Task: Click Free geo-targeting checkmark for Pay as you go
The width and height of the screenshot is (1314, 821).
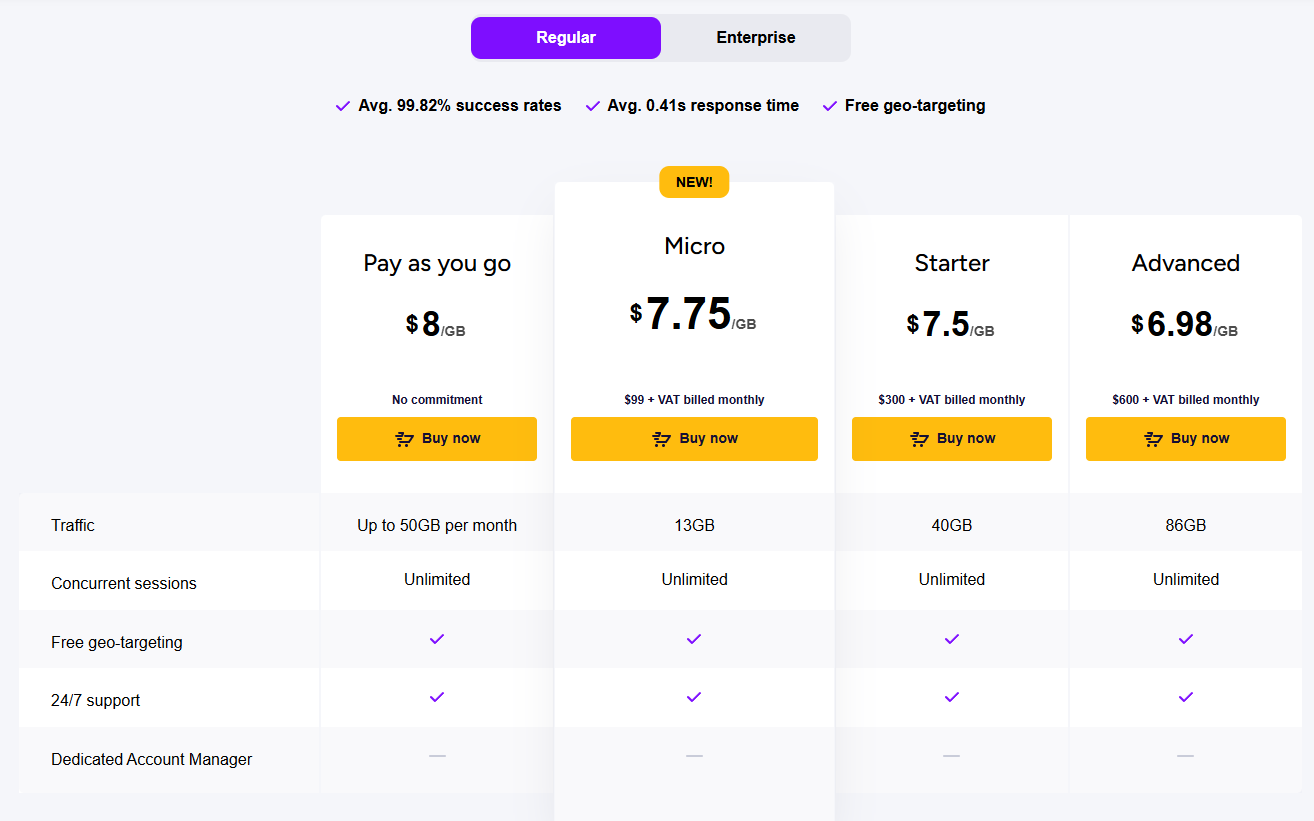Action: pyautogui.click(x=437, y=639)
